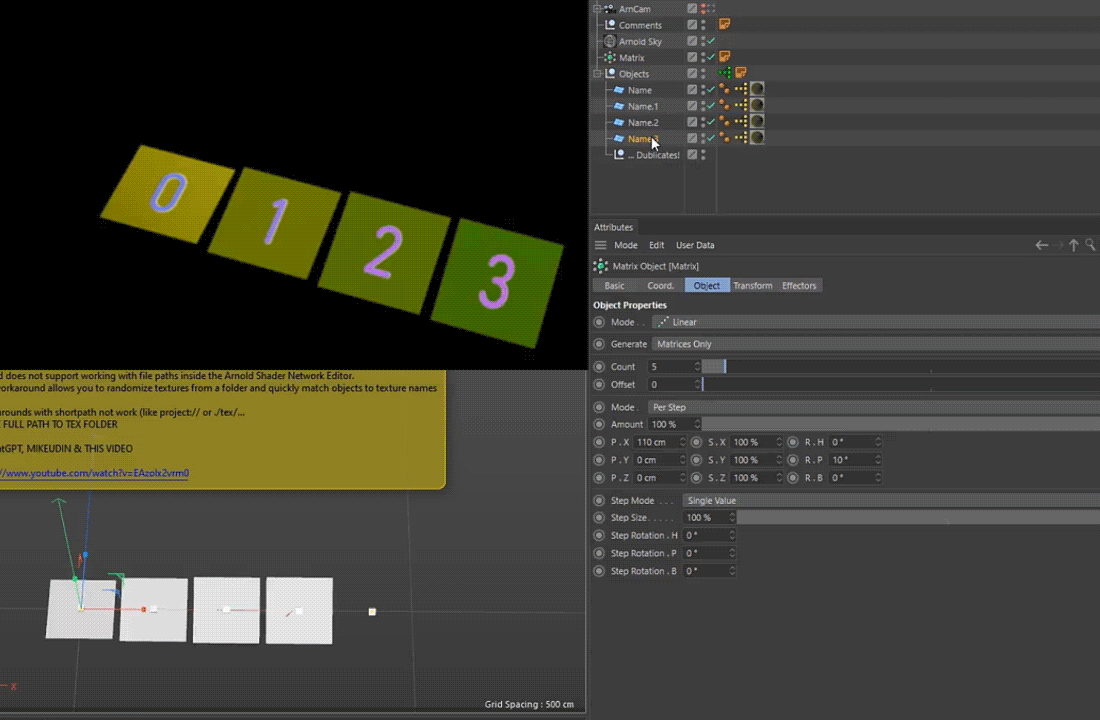Switch to the Effectors tab
The height and width of the screenshot is (720, 1100).
coord(799,286)
